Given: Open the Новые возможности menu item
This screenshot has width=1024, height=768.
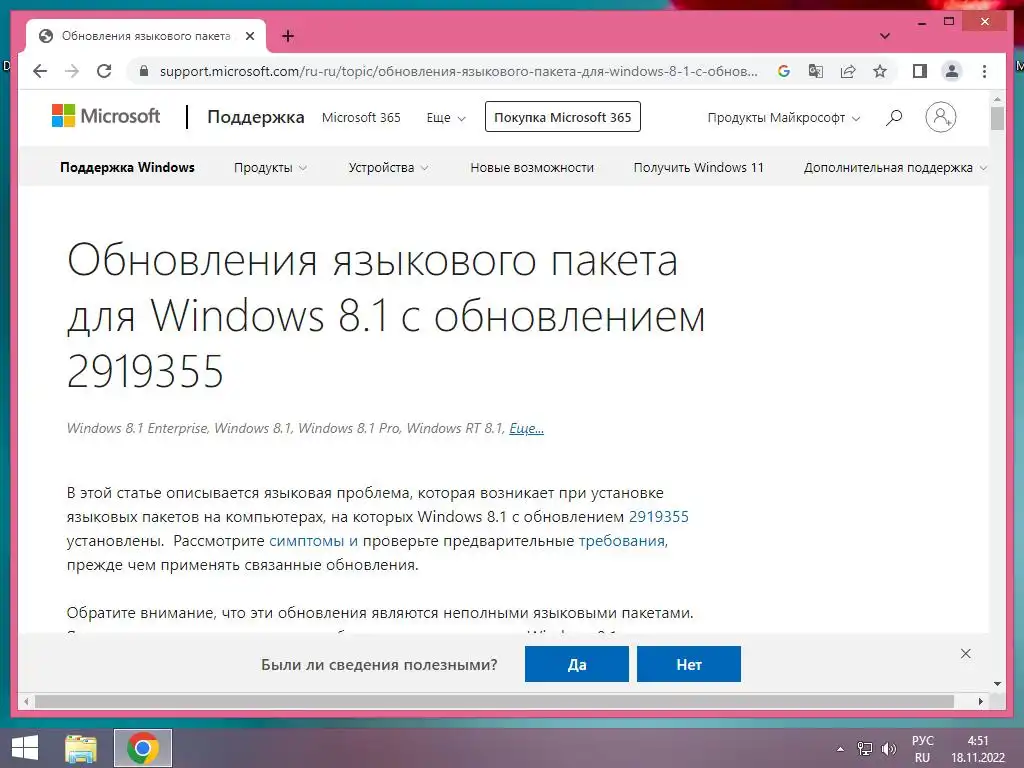Looking at the screenshot, I should [x=532, y=168].
